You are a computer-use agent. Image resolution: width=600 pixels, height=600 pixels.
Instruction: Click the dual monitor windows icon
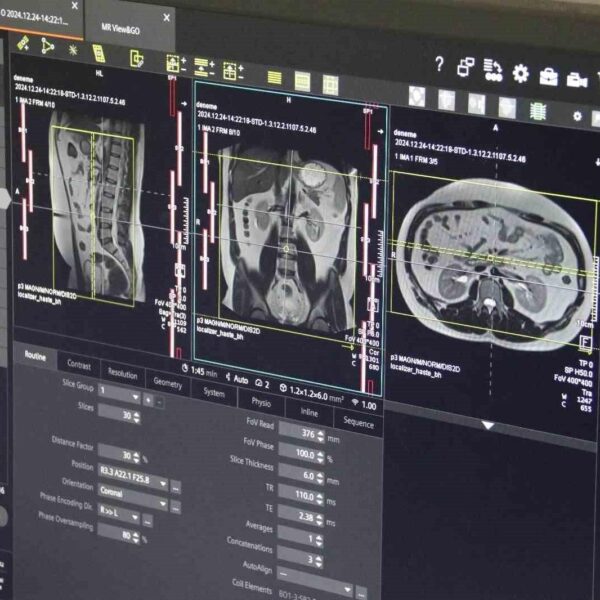tap(466, 67)
